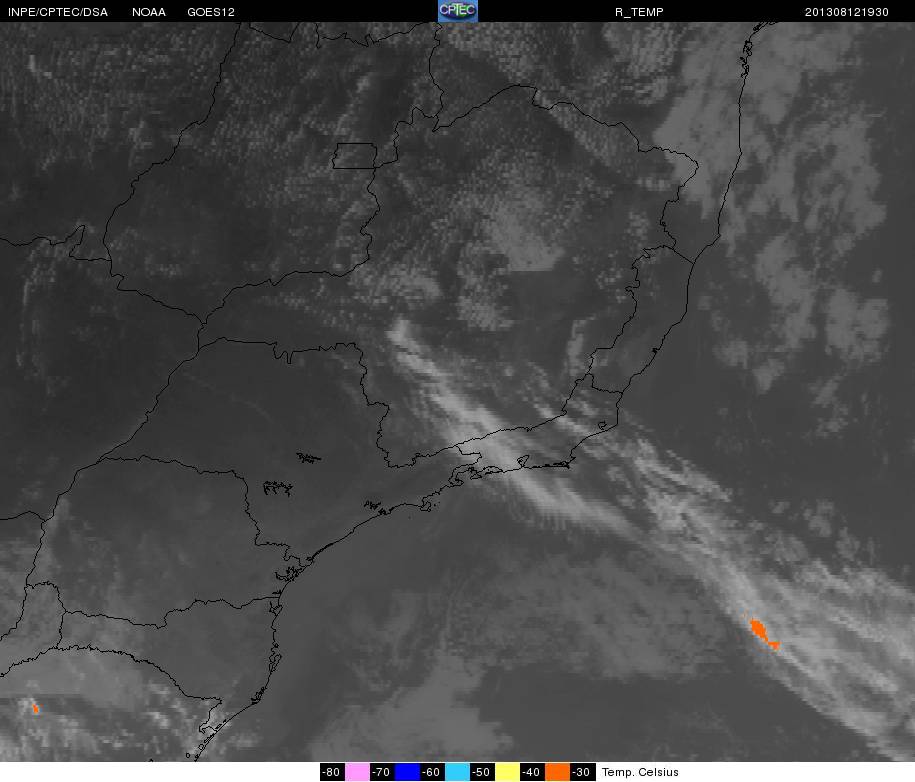Select the GOES12 satellite label
This screenshot has width=915, height=782.
211,12
